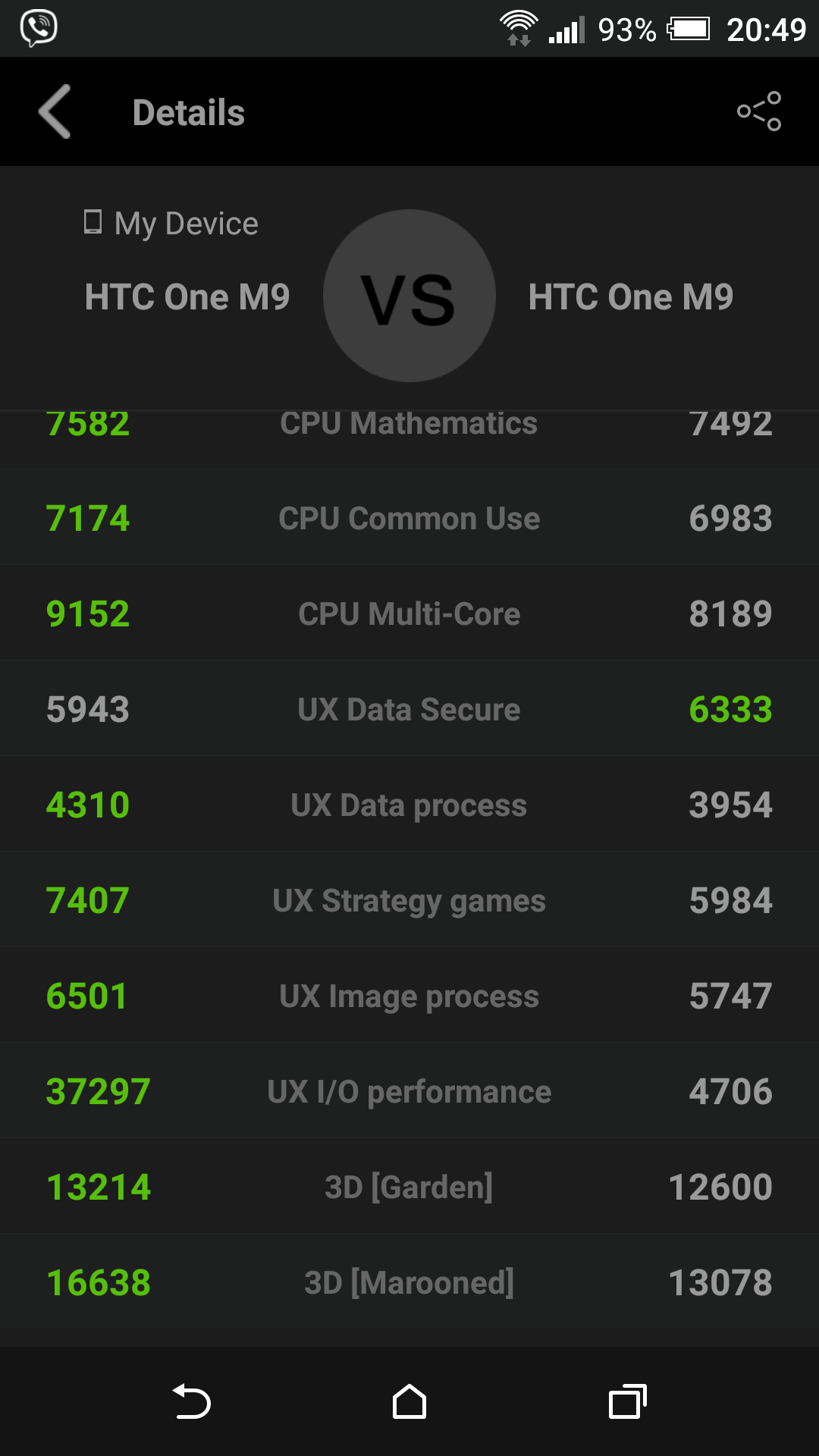Select the 3D [Garden] benchmark row
819x1456 pixels.
[x=409, y=1186]
